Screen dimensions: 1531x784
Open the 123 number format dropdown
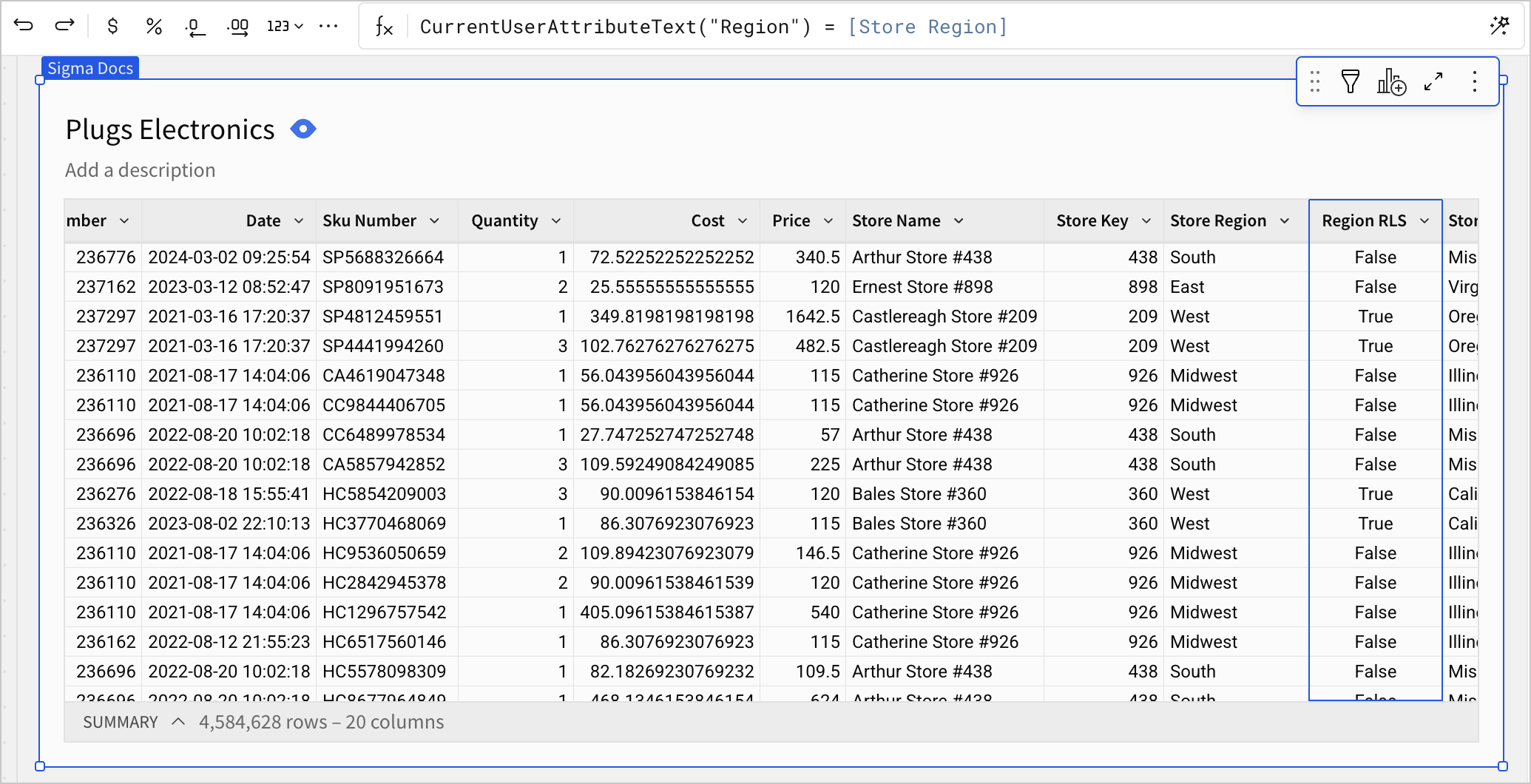tap(285, 27)
